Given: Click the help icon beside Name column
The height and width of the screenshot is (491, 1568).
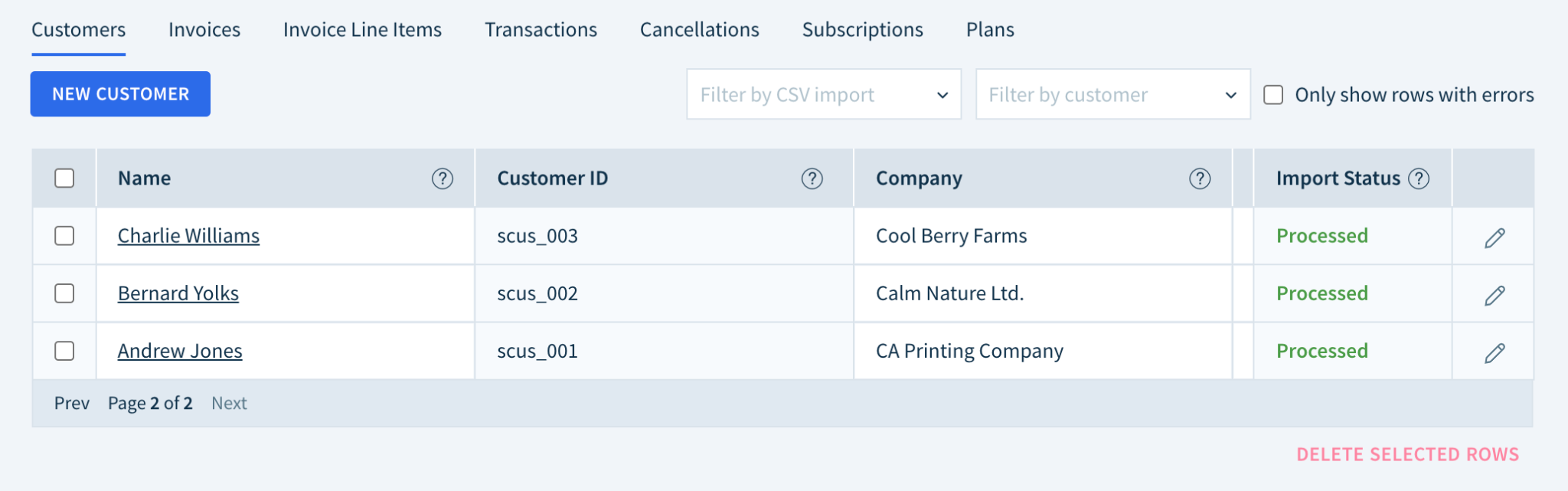Looking at the screenshot, I should coord(443,178).
